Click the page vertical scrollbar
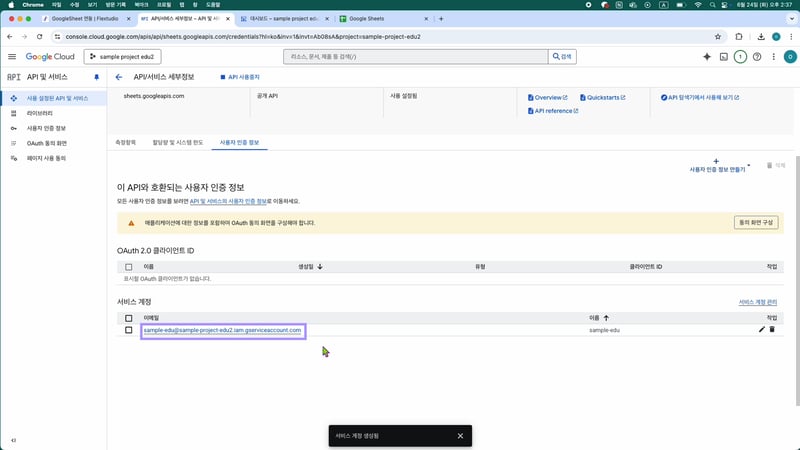This screenshot has height=450, width=800. (797, 281)
